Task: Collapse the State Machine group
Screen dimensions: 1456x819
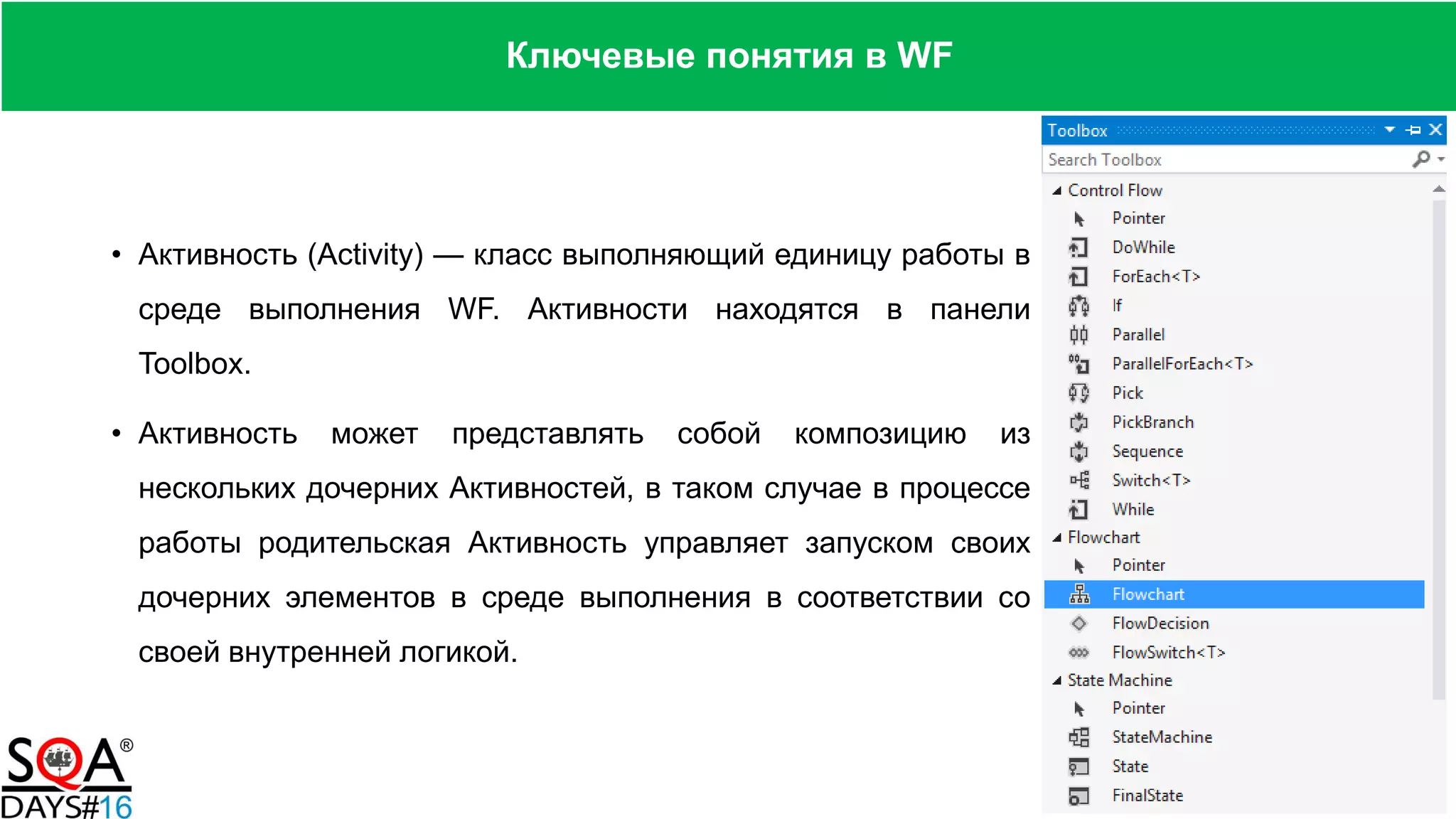Action: point(1057,680)
